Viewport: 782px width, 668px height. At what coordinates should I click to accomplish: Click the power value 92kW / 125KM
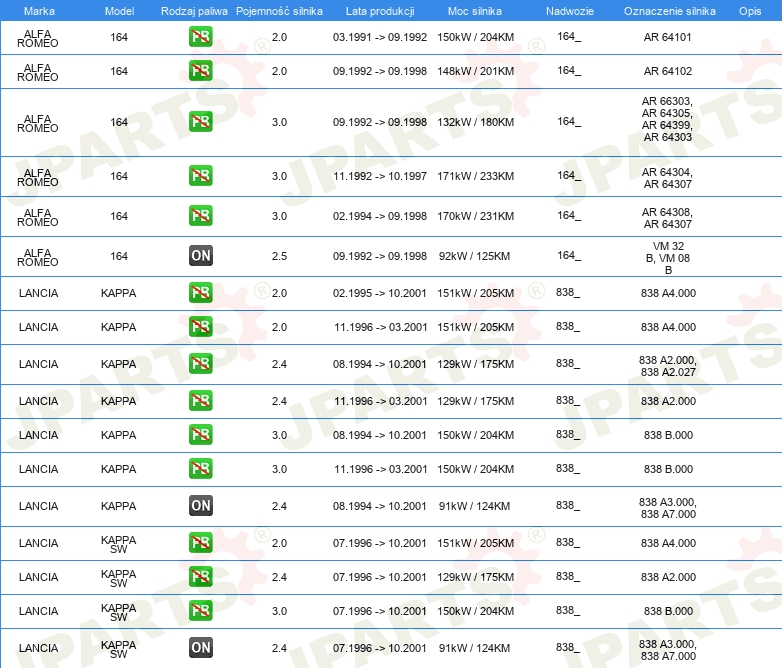tap(474, 255)
